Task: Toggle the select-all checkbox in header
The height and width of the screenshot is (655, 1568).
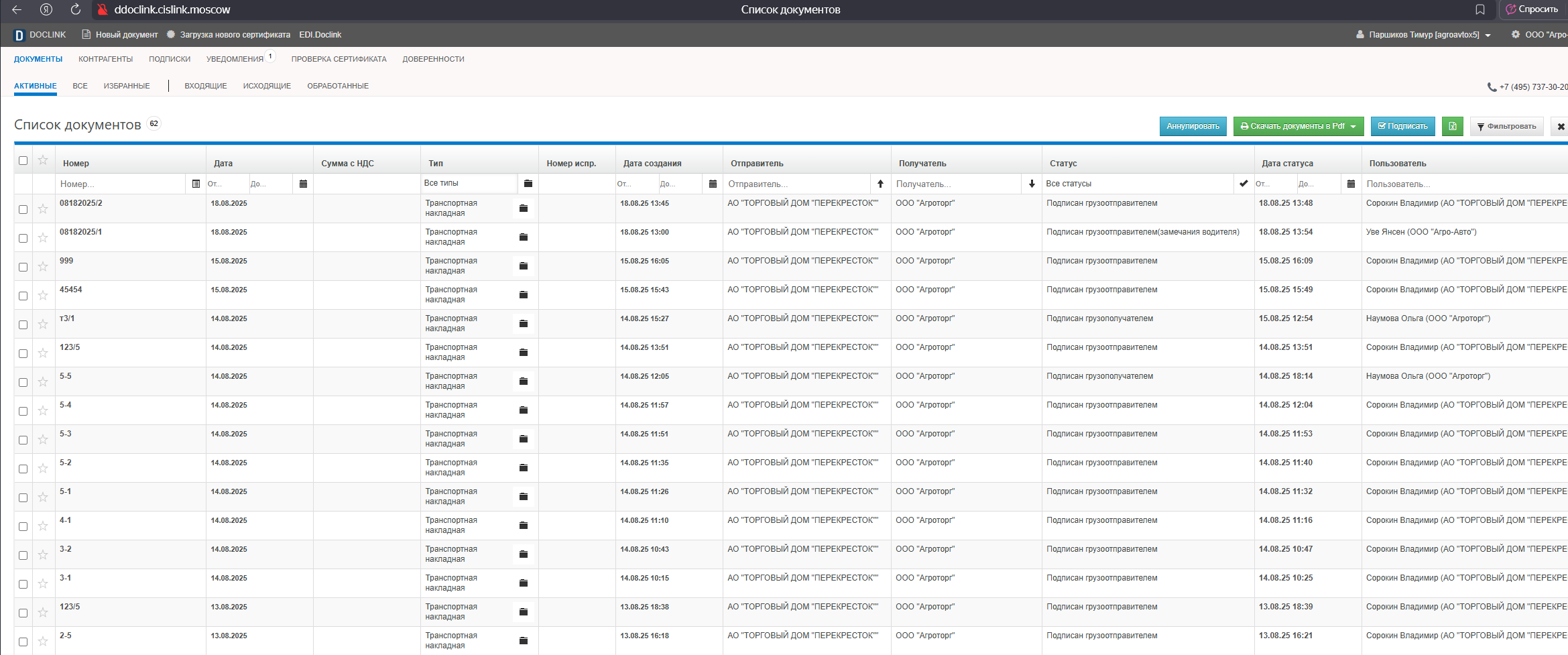Action: tap(23, 160)
